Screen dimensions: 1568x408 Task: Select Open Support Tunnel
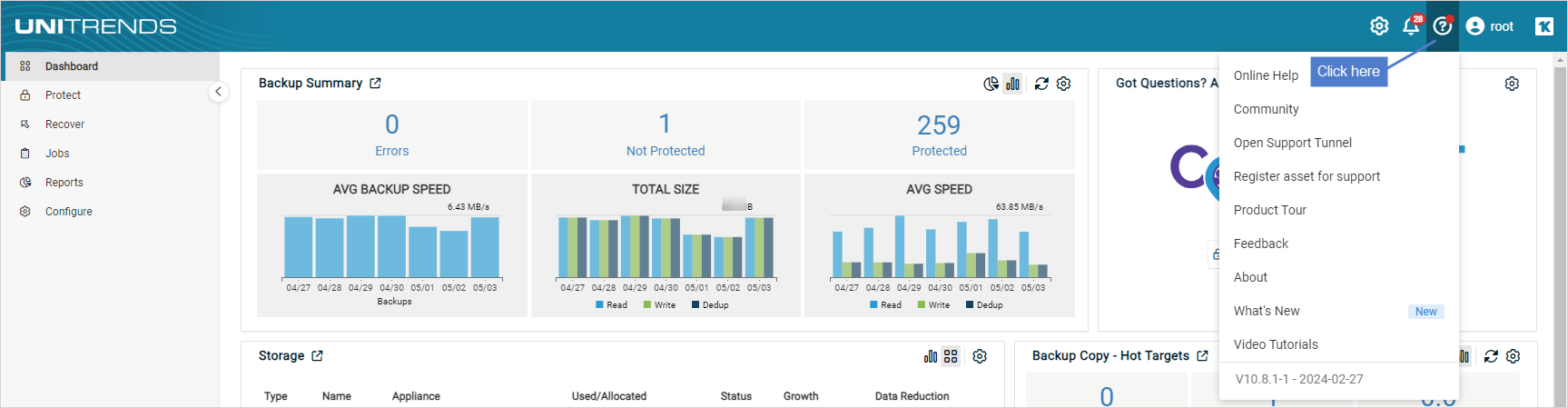1339,143
